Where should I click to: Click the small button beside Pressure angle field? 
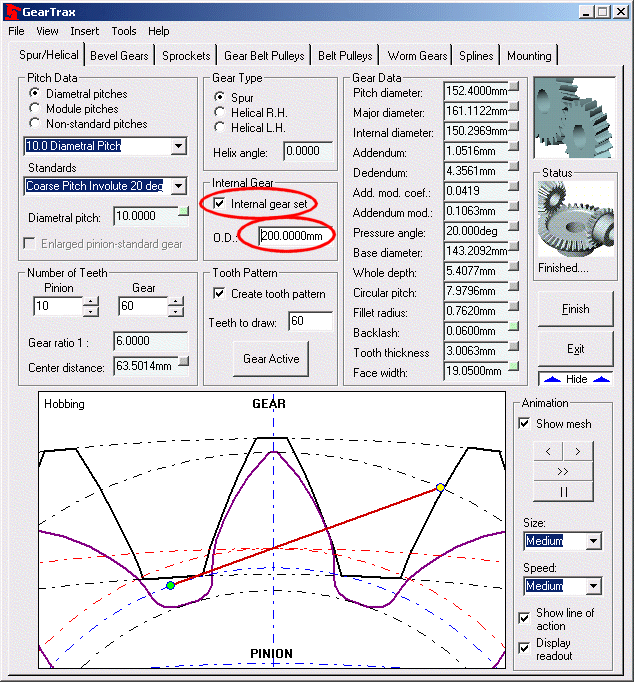(514, 227)
